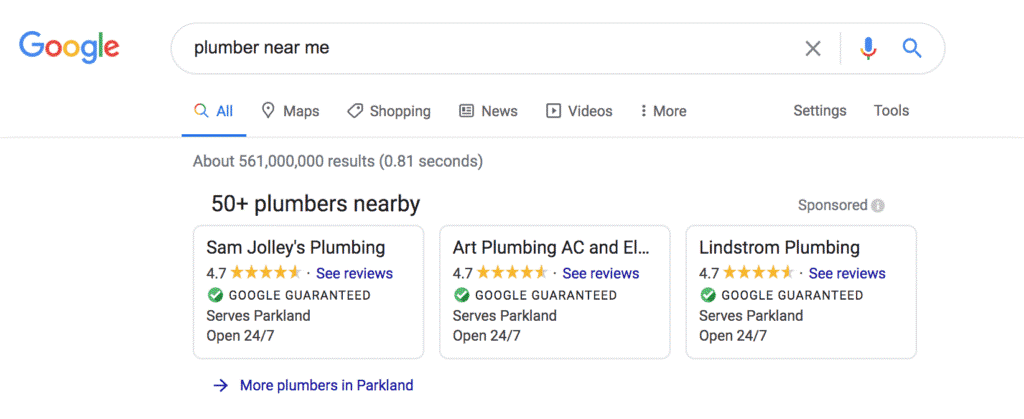See reviews for Lindstrom Plumbing
This screenshot has width=1024, height=419.
pos(847,273)
